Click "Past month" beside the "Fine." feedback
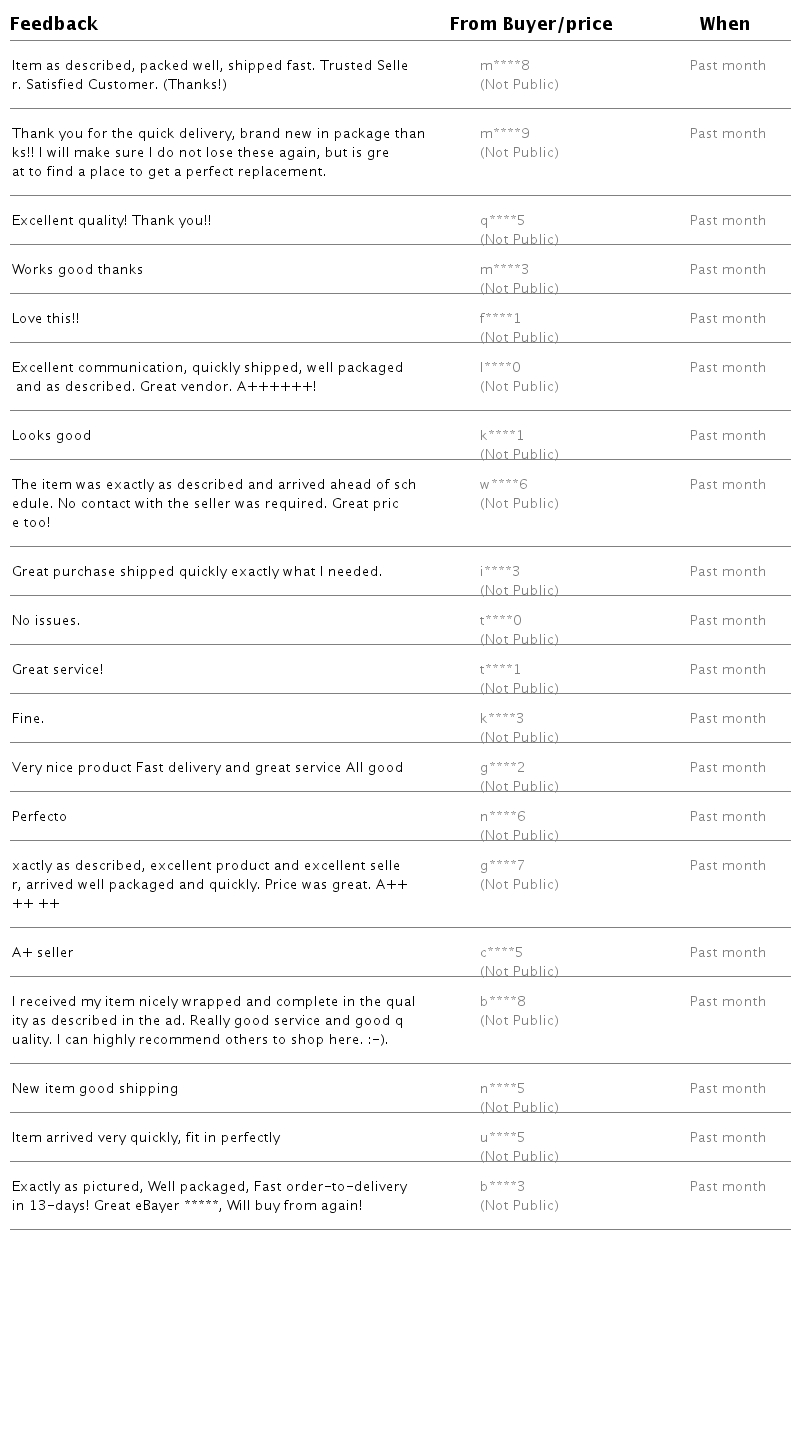Viewport: 800px width, 1452px height. click(x=727, y=719)
